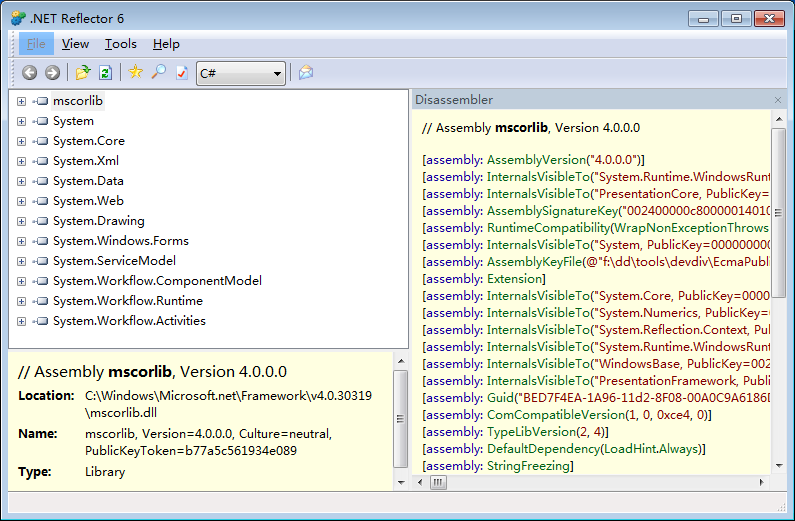Click the System.ServiceModel assembly icon
This screenshot has height=521, width=795.
tap(41, 261)
